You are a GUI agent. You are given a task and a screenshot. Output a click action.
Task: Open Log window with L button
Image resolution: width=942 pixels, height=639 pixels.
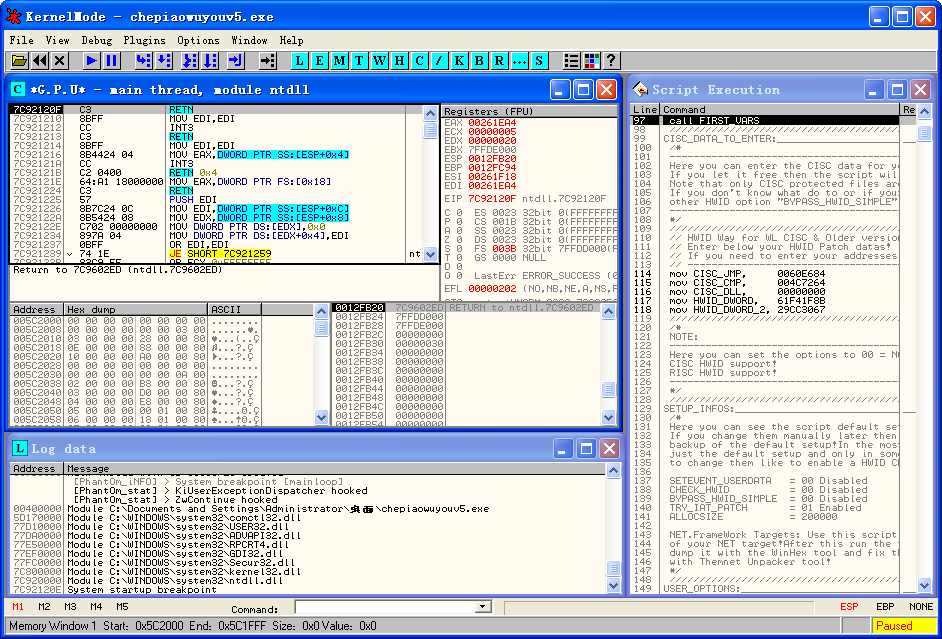tap(300, 61)
